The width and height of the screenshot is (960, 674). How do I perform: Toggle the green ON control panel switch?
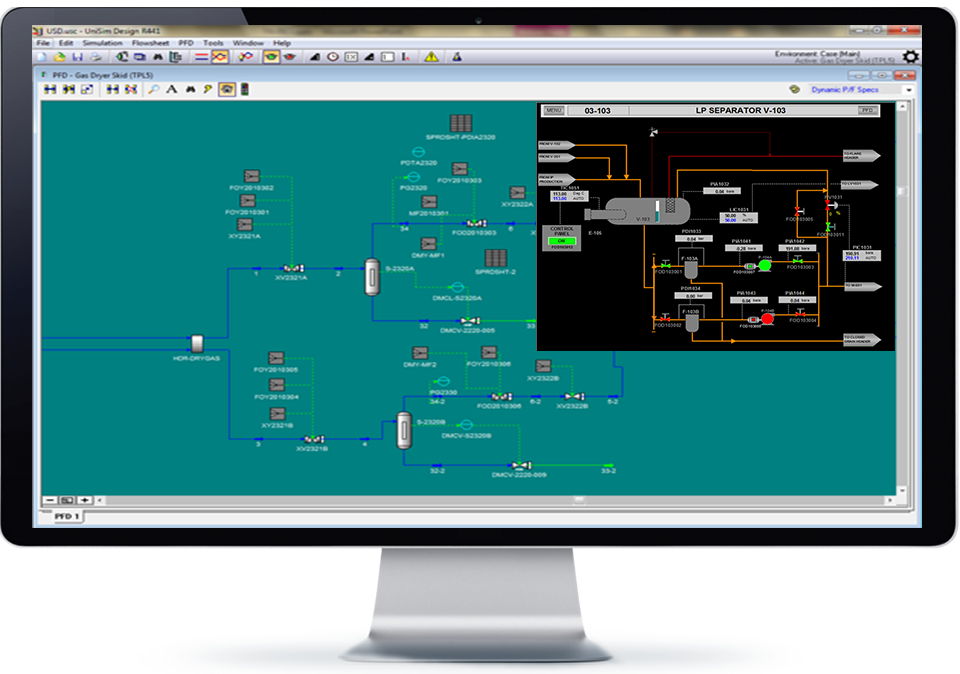(560, 241)
